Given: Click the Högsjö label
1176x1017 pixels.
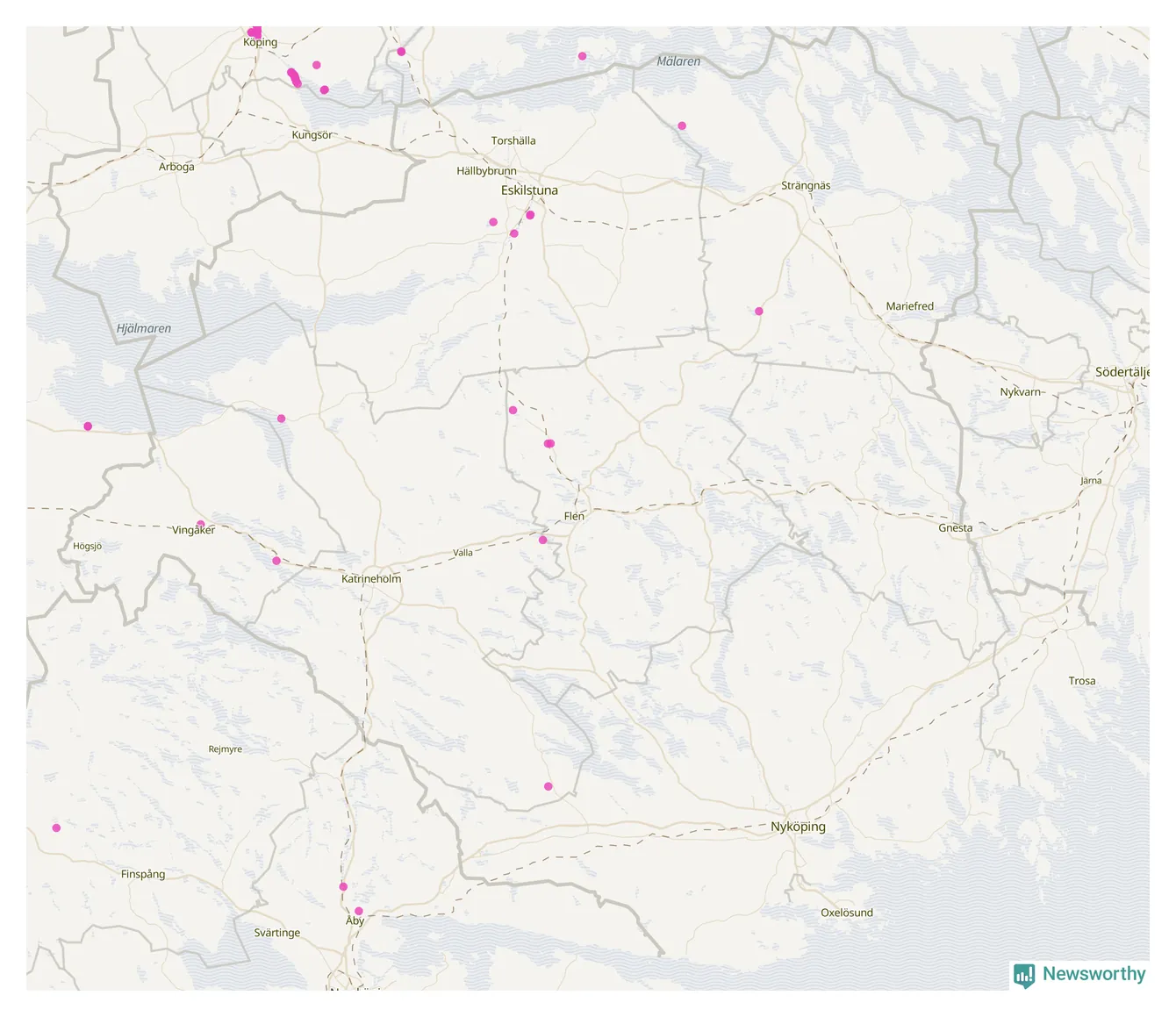Looking at the screenshot, I should pyautogui.click(x=88, y=546).
